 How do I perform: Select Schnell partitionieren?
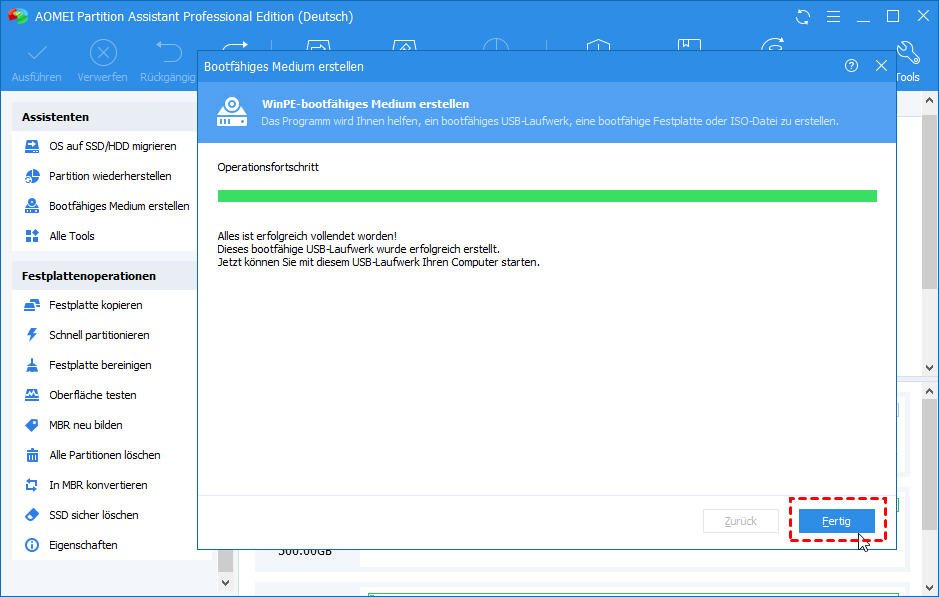coord(99,335)
